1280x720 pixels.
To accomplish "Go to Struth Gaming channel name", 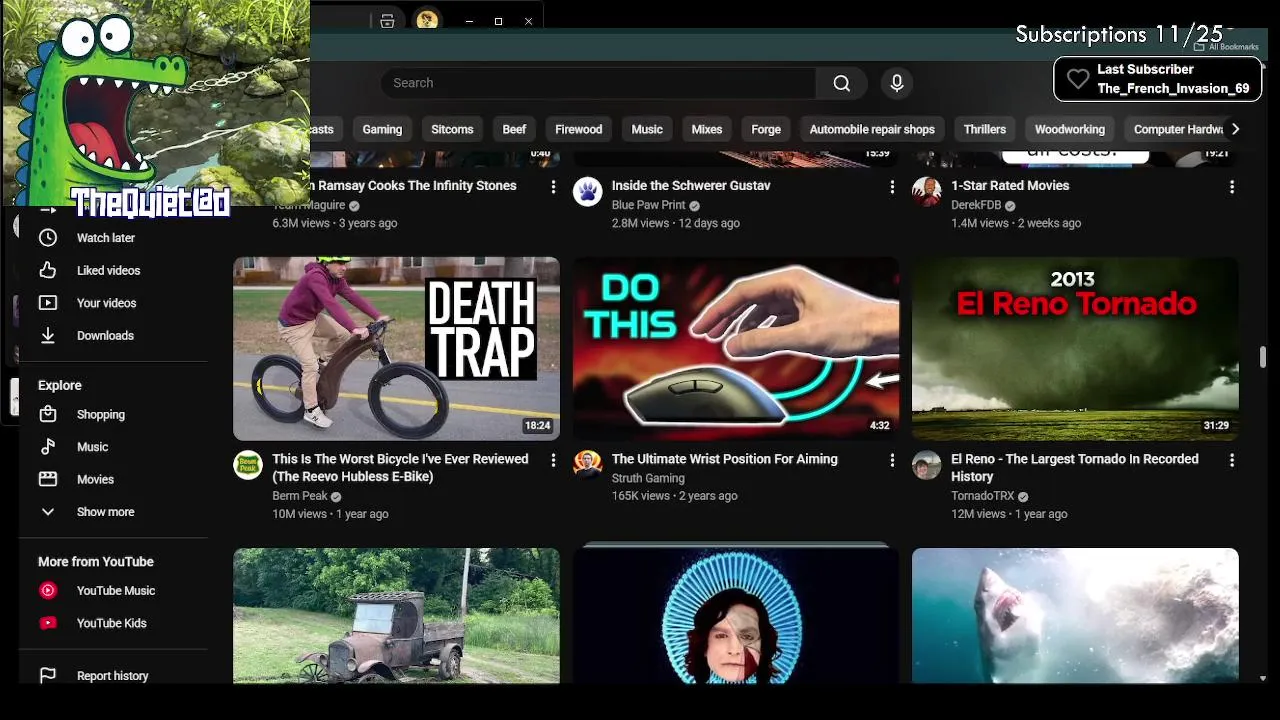I will coord(648,478).
